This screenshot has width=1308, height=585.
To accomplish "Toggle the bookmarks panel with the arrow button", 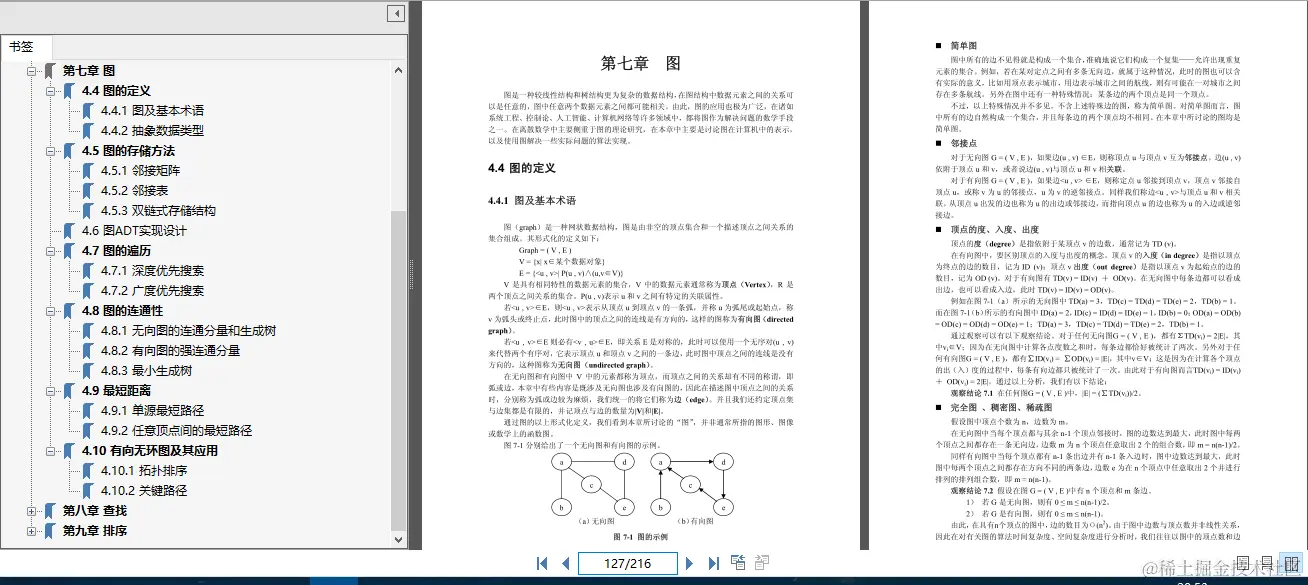I will pos(395,13).
